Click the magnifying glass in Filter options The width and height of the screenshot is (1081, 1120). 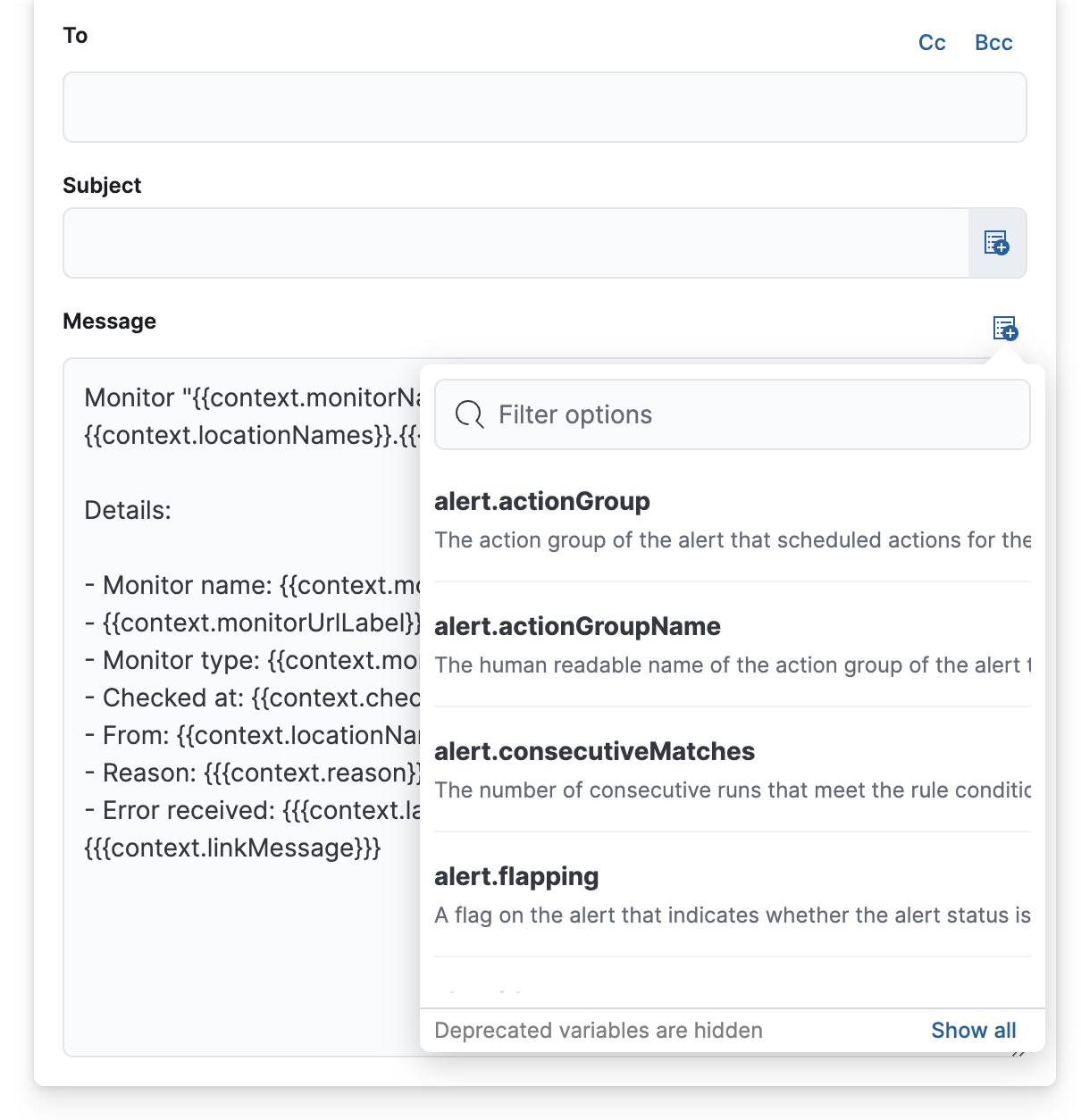pos(468,414)
